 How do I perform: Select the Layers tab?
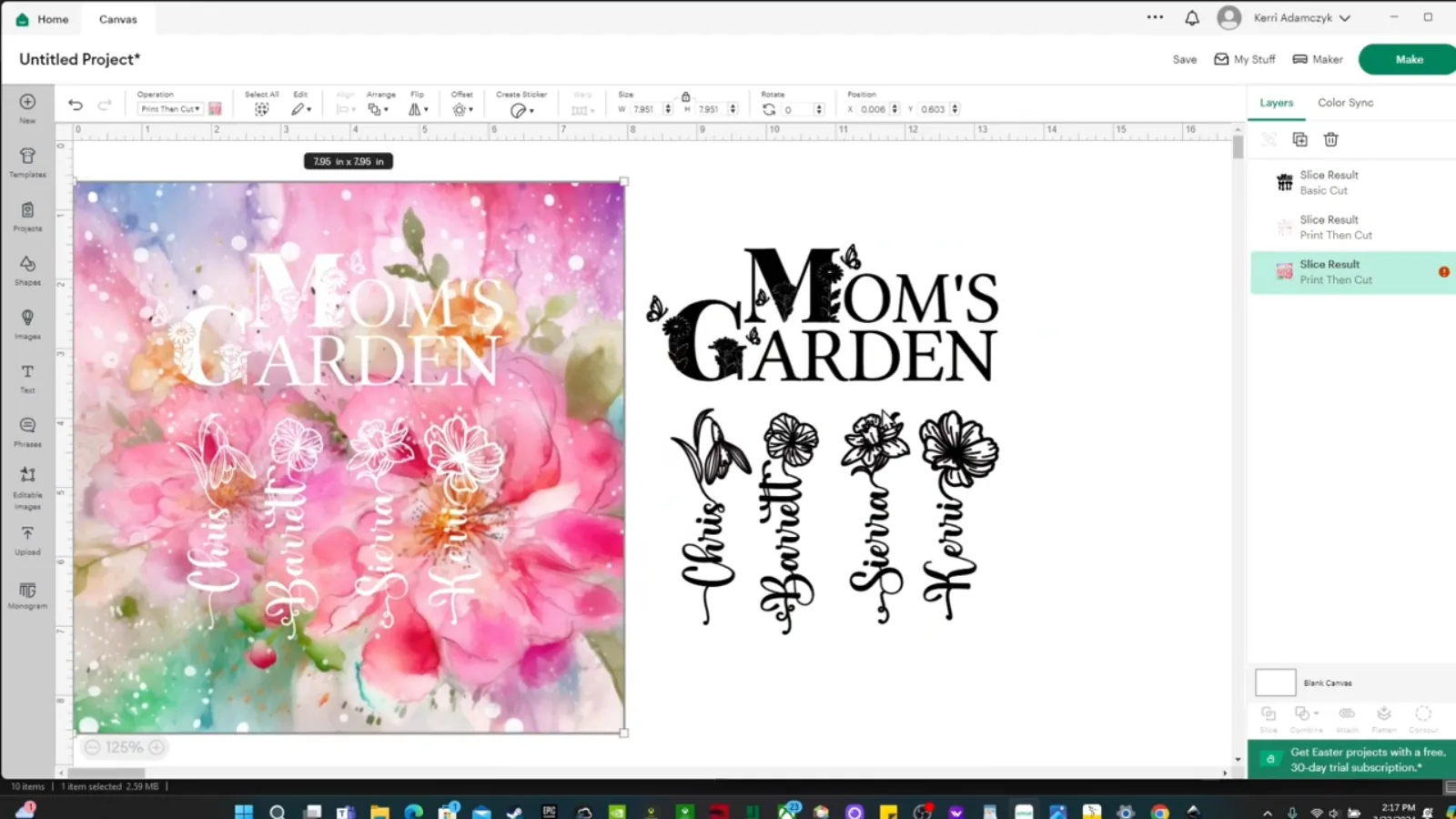[1276, 103]
